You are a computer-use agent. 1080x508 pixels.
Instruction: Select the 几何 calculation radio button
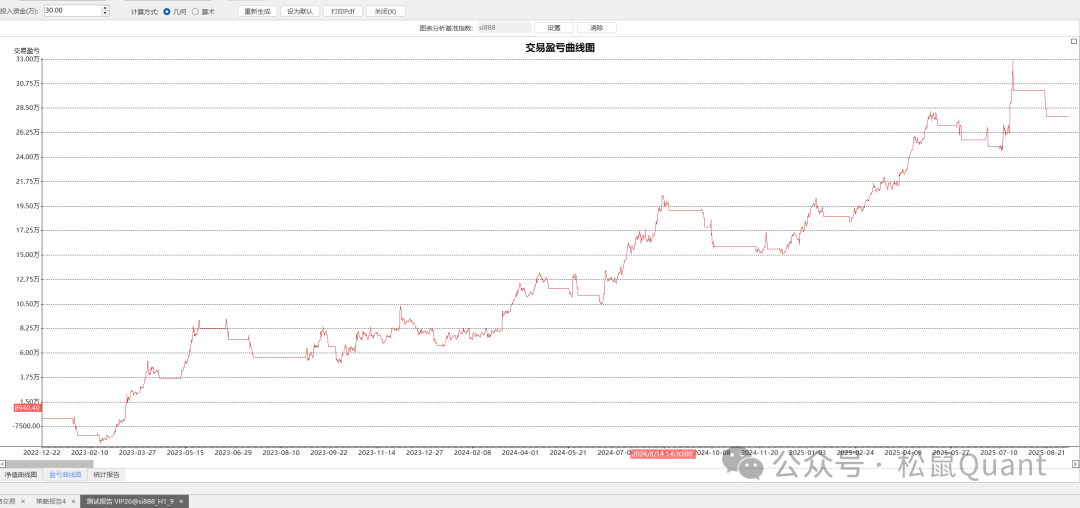pos(166,11)
